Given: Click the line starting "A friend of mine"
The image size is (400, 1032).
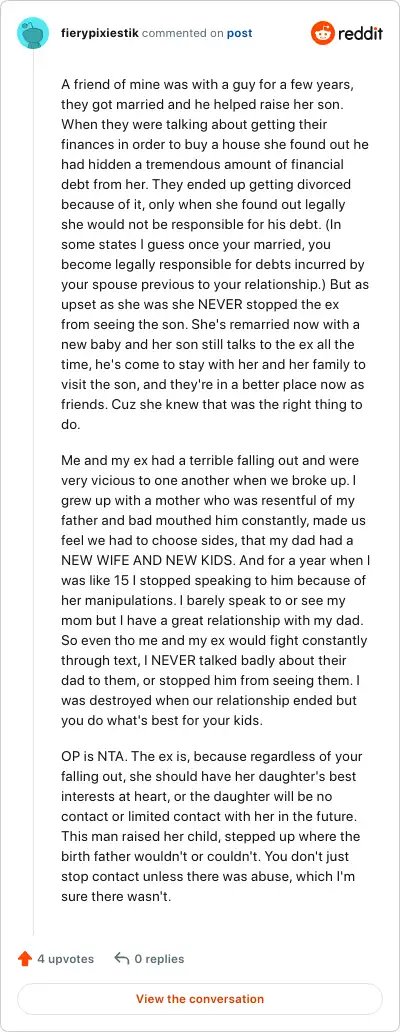Looking at the screenshot, I should click(x=197, y=86).
